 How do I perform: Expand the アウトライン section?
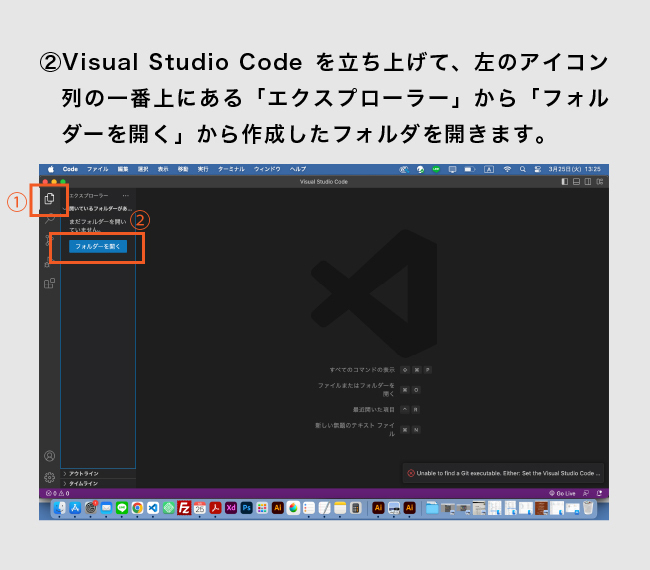(98, 473)
